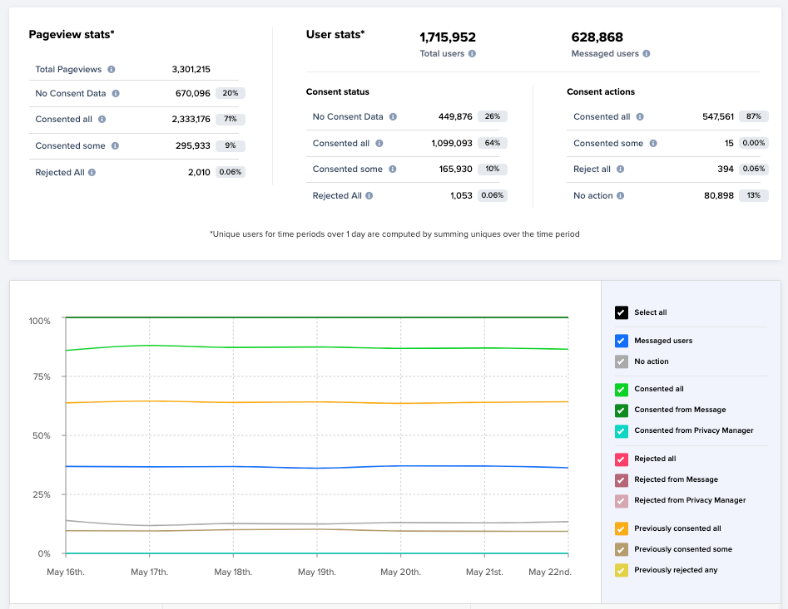Viewport: 788px width, 609px height.
Task: Uncheck Previously consented all series
Action: tap(621, 528)
